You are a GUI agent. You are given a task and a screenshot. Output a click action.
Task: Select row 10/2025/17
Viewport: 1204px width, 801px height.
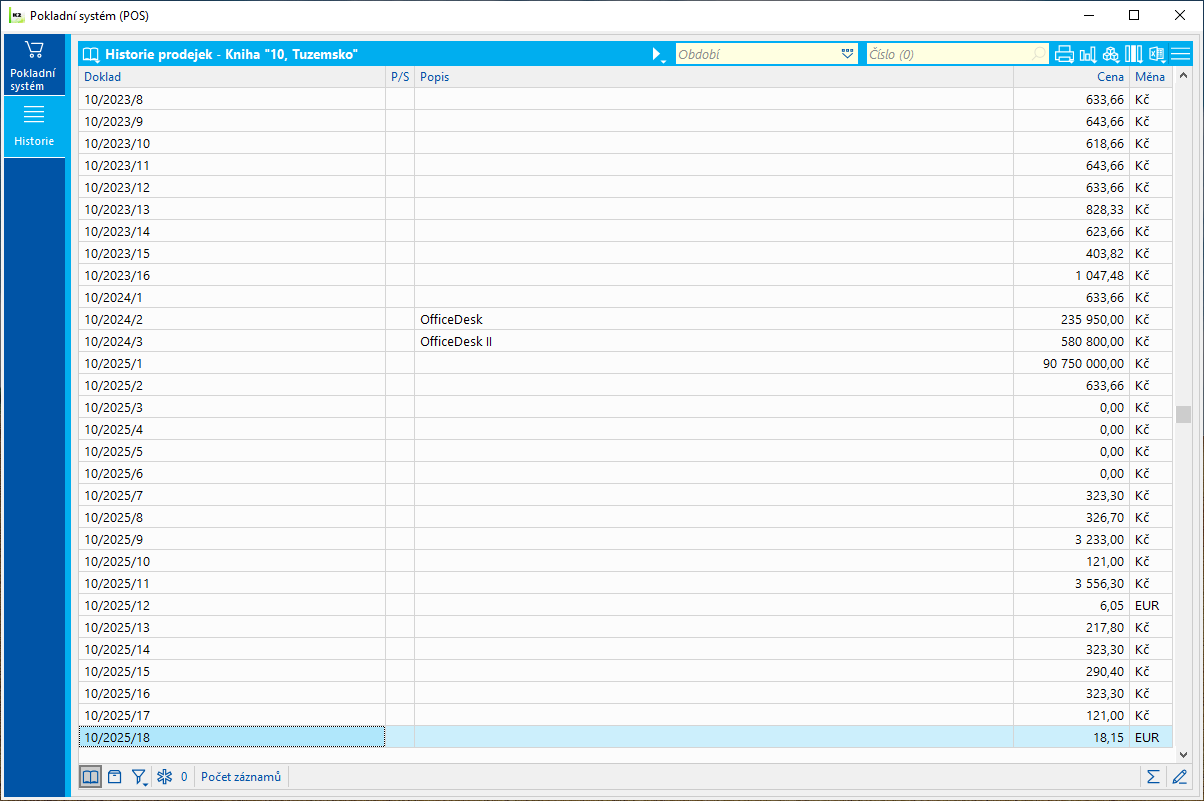[x=625, y=715]
